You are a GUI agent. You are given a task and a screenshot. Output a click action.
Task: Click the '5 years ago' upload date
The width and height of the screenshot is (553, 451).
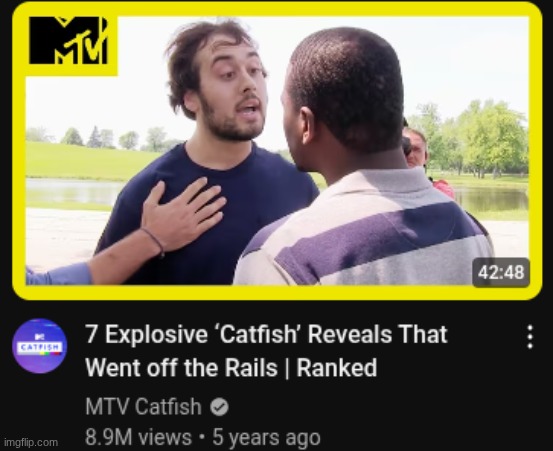266,438
